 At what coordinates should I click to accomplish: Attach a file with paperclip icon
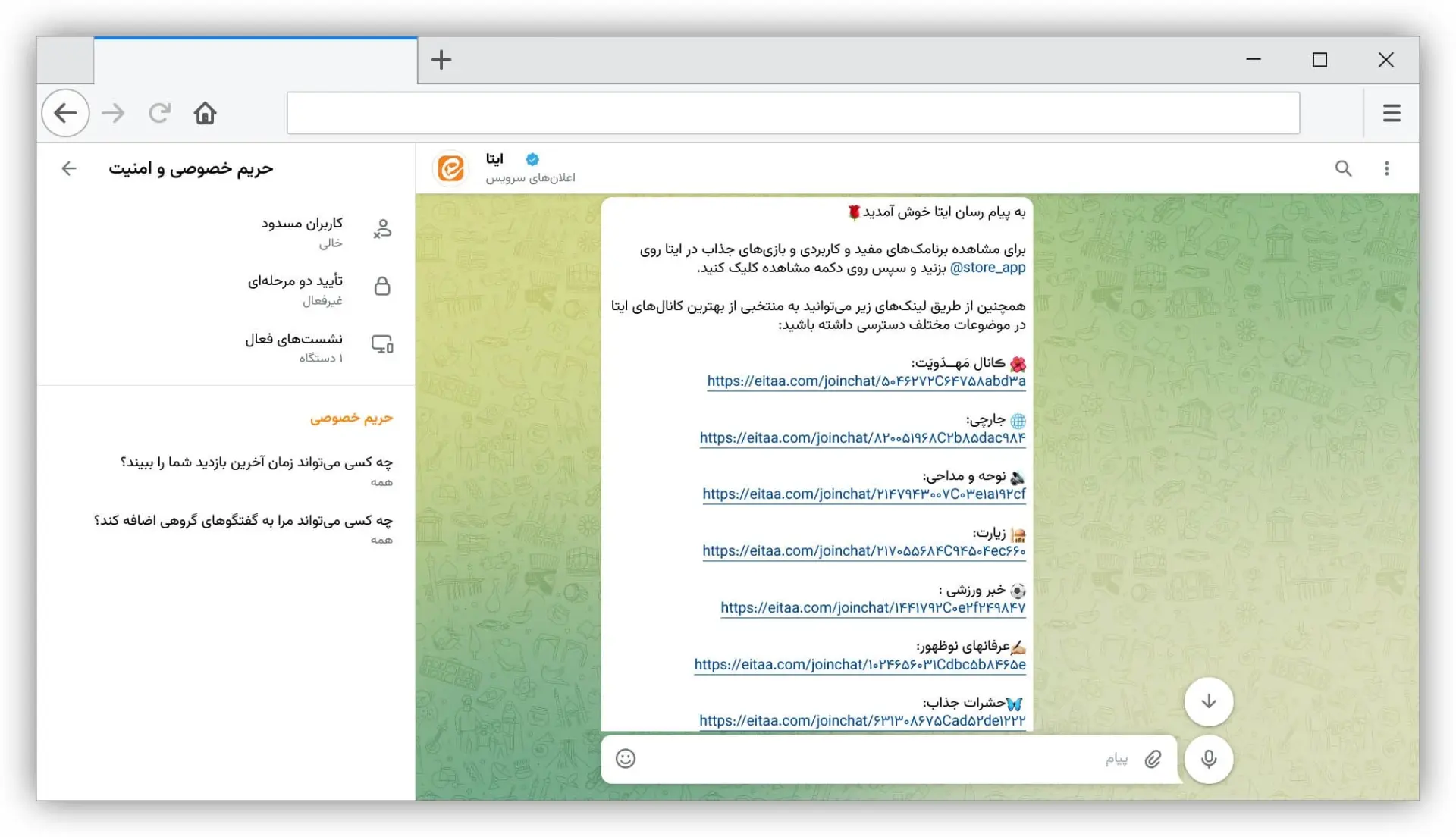pos(1153,759)
